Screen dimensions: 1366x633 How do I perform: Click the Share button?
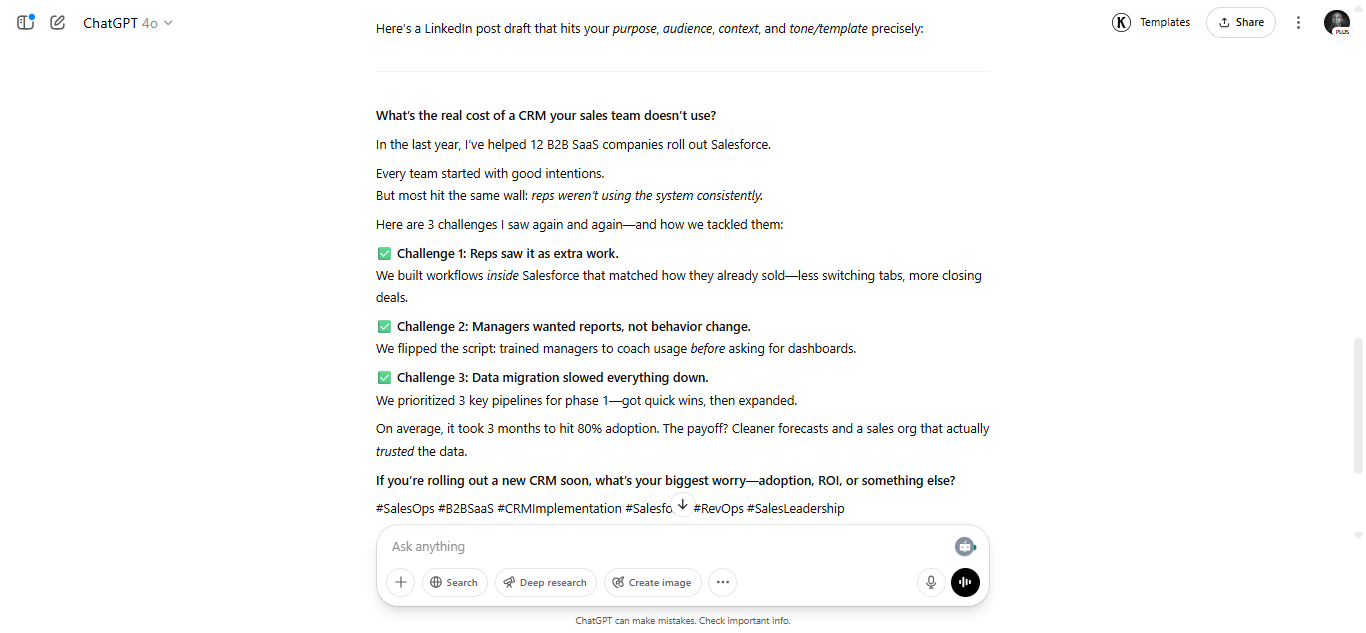pos(1240,22)
